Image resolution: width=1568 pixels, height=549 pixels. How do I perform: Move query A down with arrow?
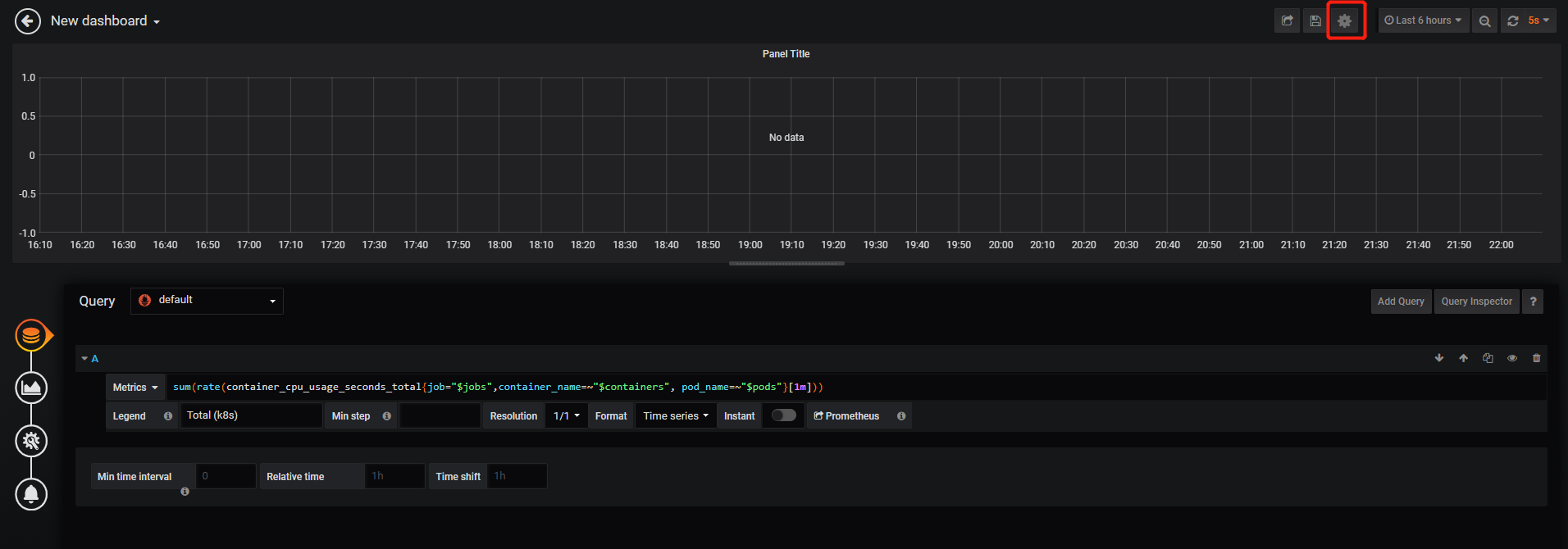click(1439, 358)
